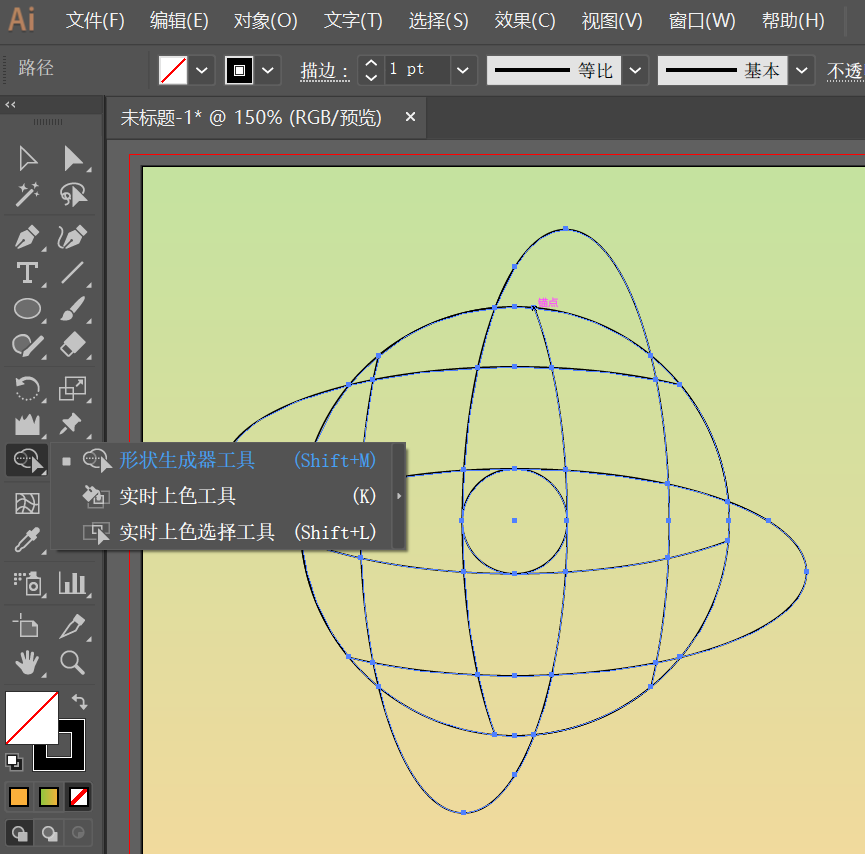865x854 pixels.
Task: Open the fill color dropdown arrow
Action: pyautogui.click(x=202, y=70)
